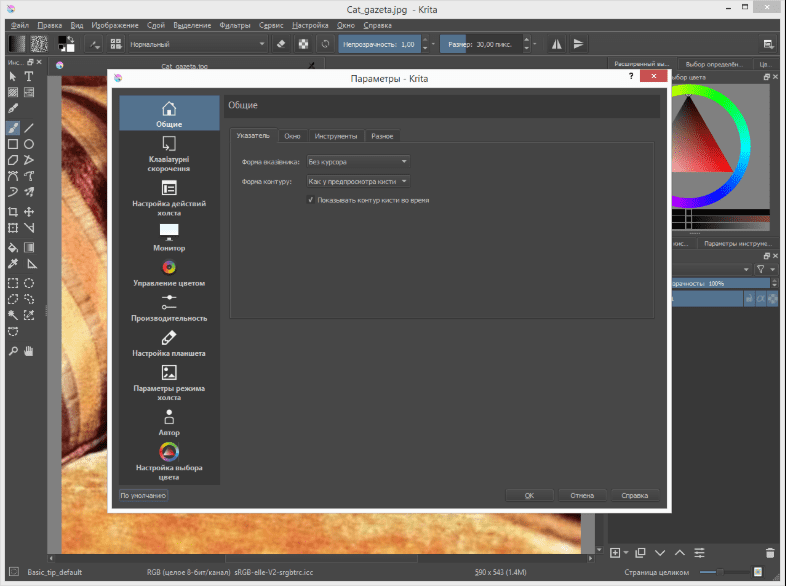Click the 'По умолчанию' button
786x586 pixels.
143,495
